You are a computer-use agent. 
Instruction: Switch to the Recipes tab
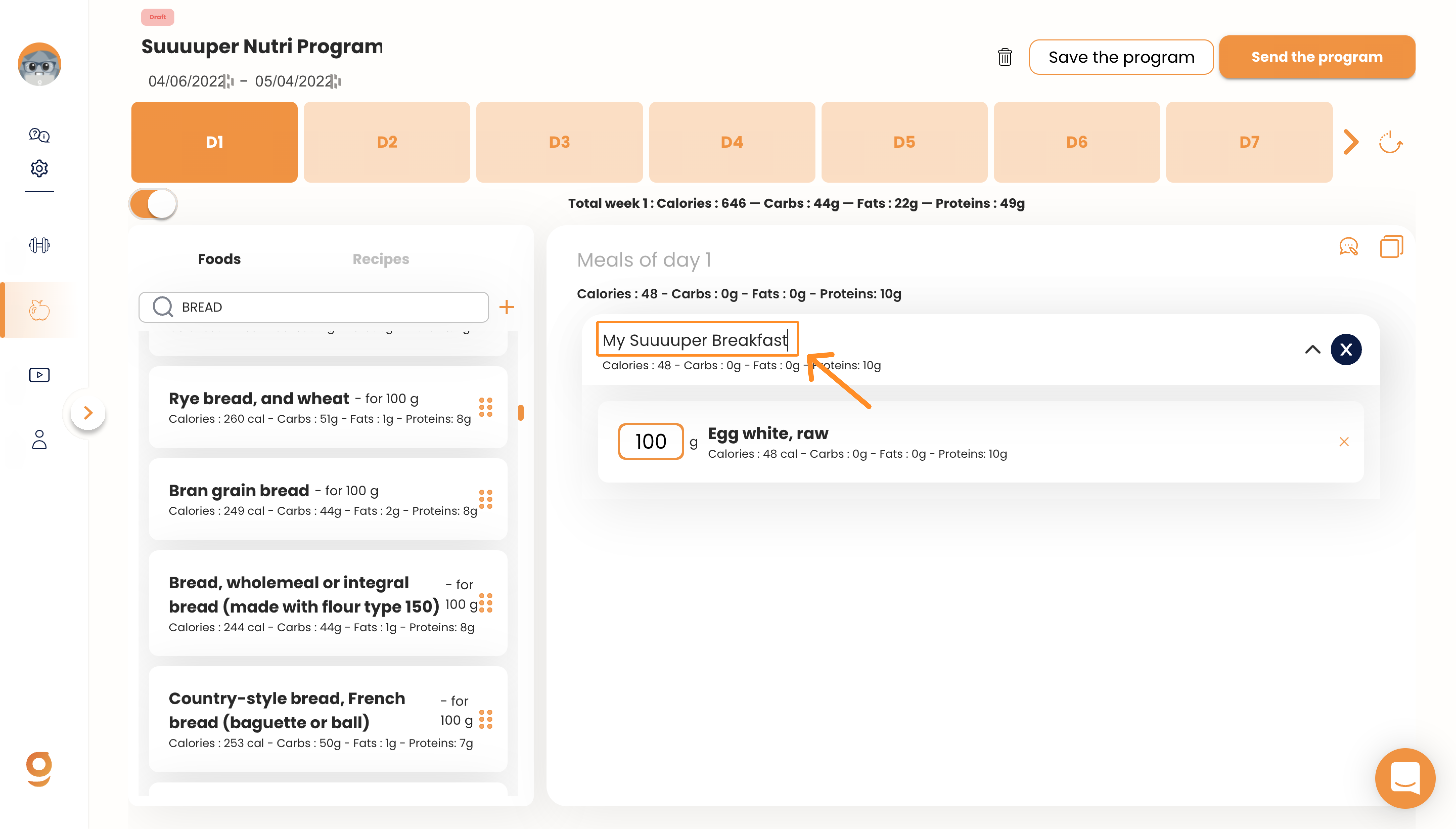pos(381,259)
